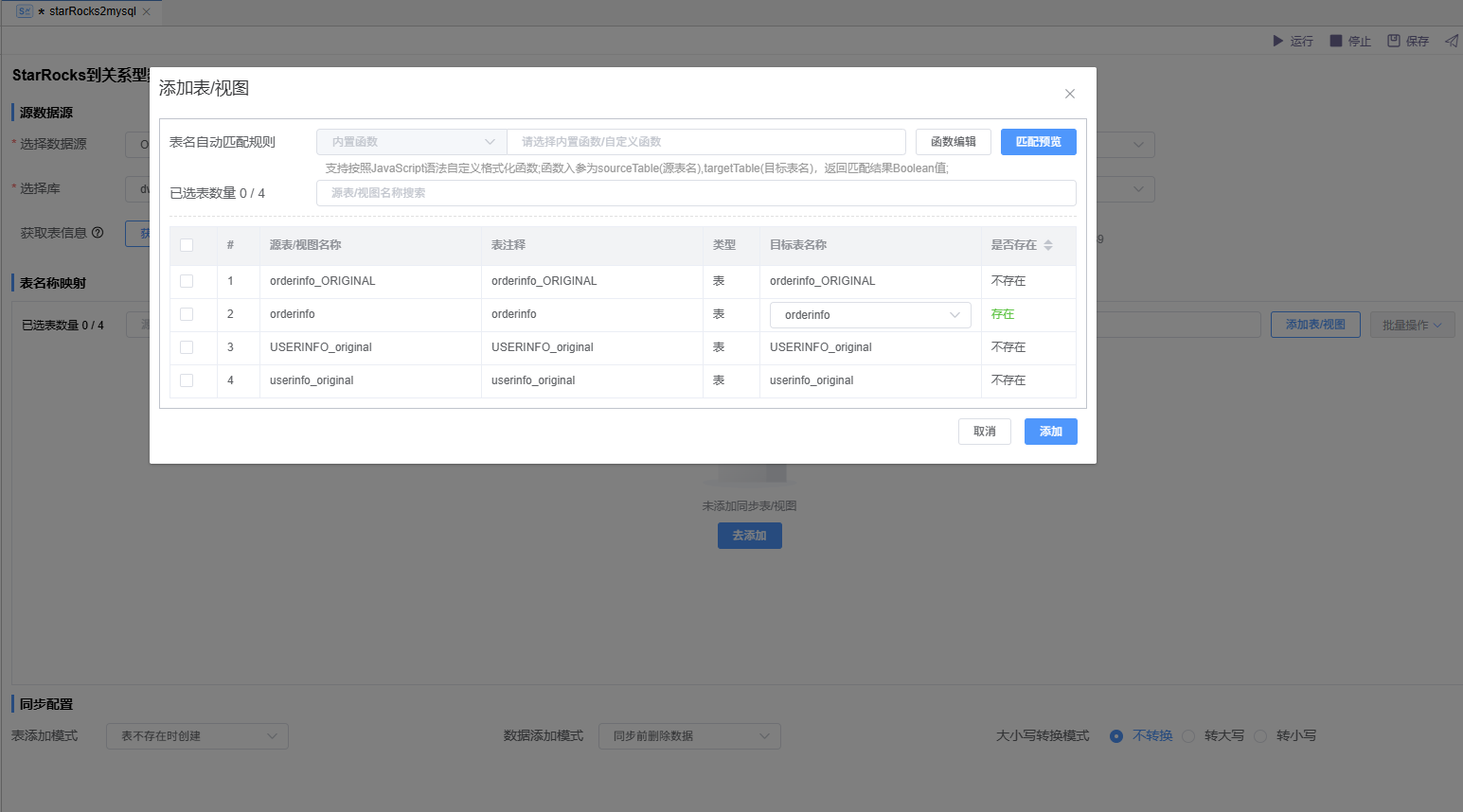The width and height of the screenshot is (1463, 812).
Task: Click the paper plane publish icon
Action: tap(1451, 41)
